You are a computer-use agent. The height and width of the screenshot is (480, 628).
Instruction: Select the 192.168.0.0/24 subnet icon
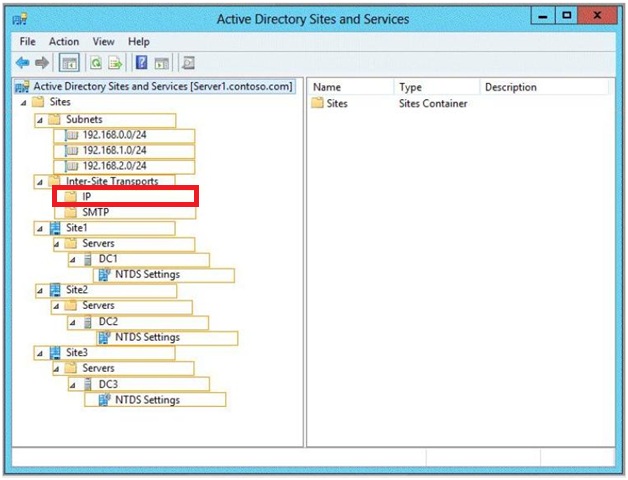tap(72, 135)
